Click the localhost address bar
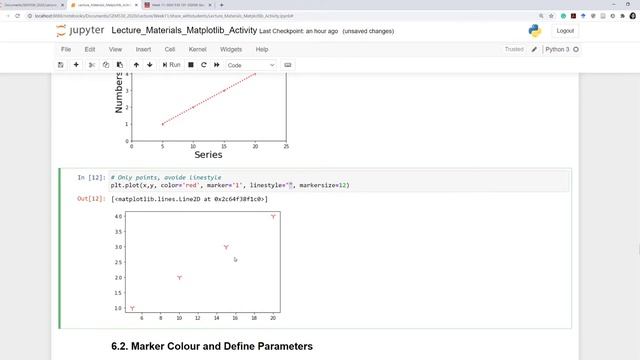Image resolution: width=640 pixels, height=360 pixels. click(282, 16)
